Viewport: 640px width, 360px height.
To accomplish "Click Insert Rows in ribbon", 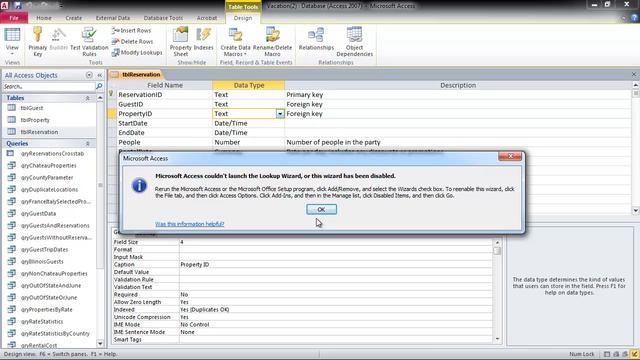I will pyautogui.click(x=131, y=31).
